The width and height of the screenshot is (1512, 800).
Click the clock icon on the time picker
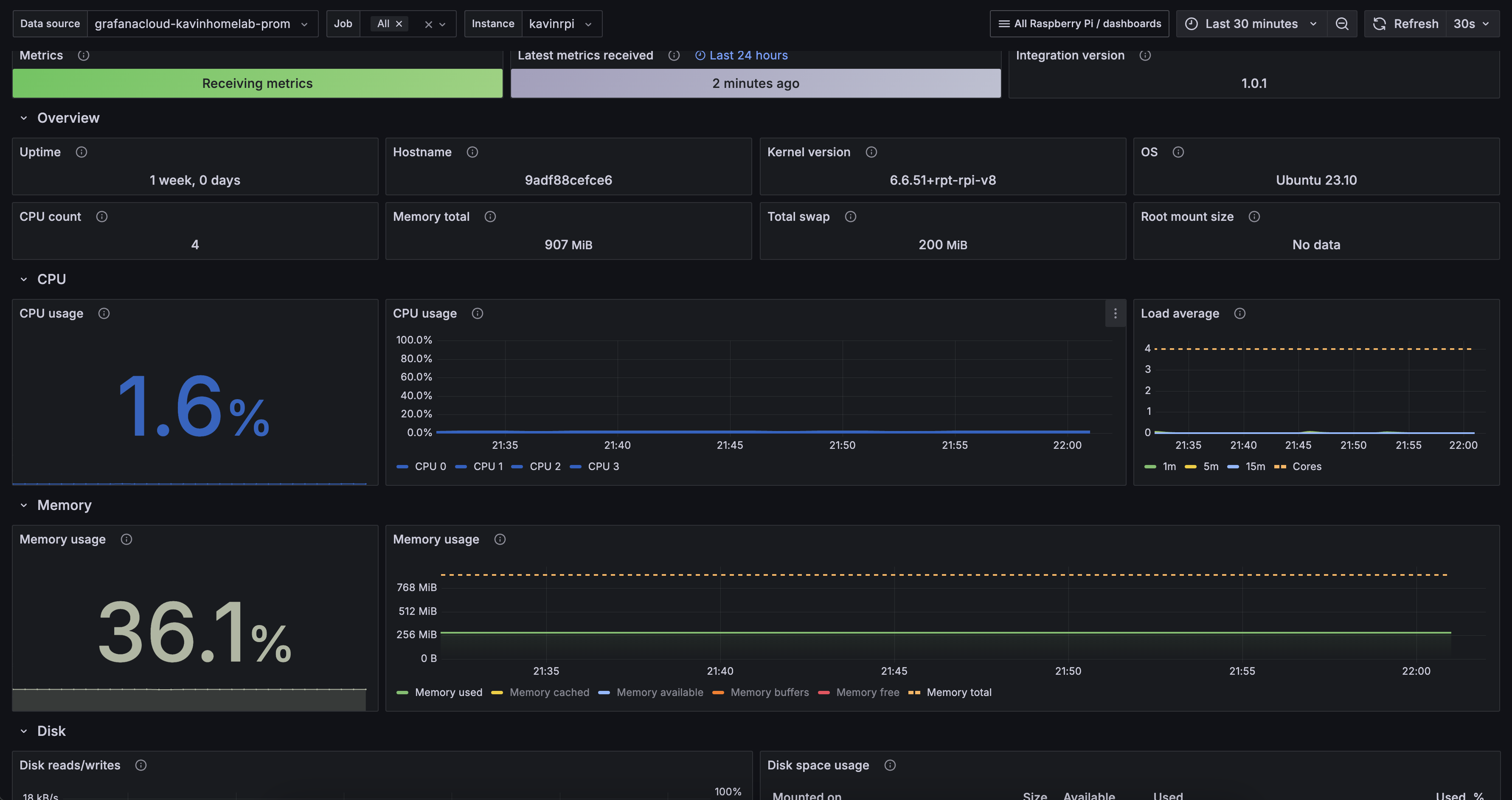click(x=1191, y=23)
